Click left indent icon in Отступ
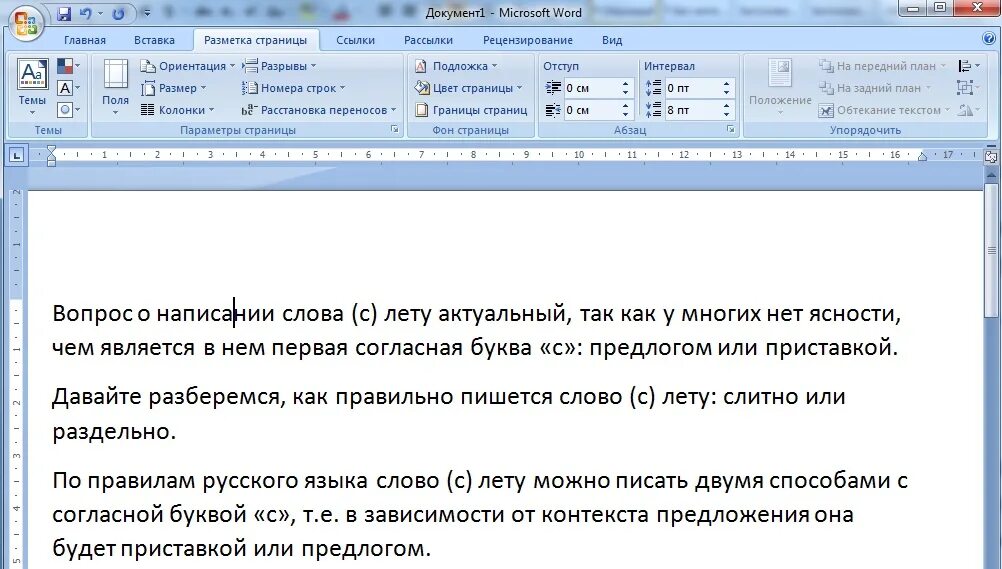 (x=553, y=88)
